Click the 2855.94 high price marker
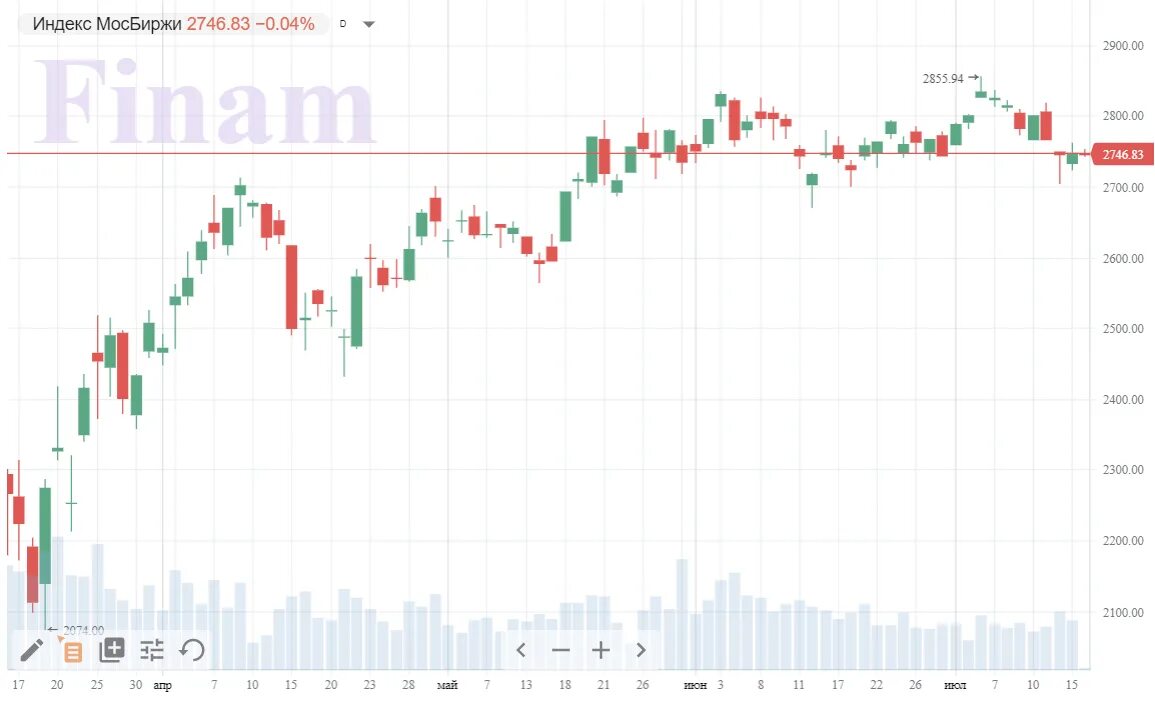 pyautogui.click(x=943, y=78)
